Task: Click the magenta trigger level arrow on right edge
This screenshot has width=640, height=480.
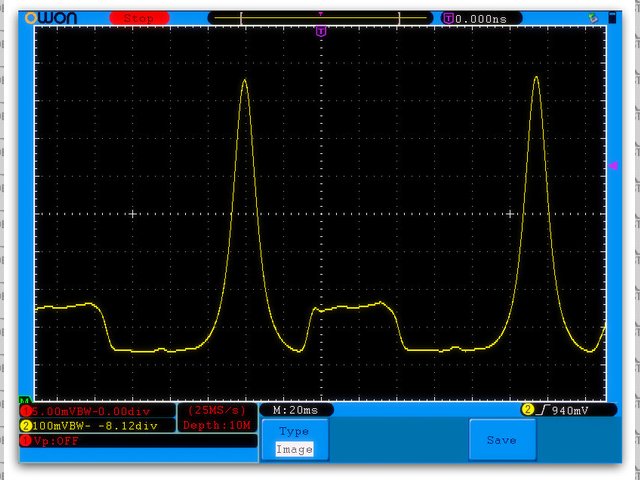Action: coord(613,166)
